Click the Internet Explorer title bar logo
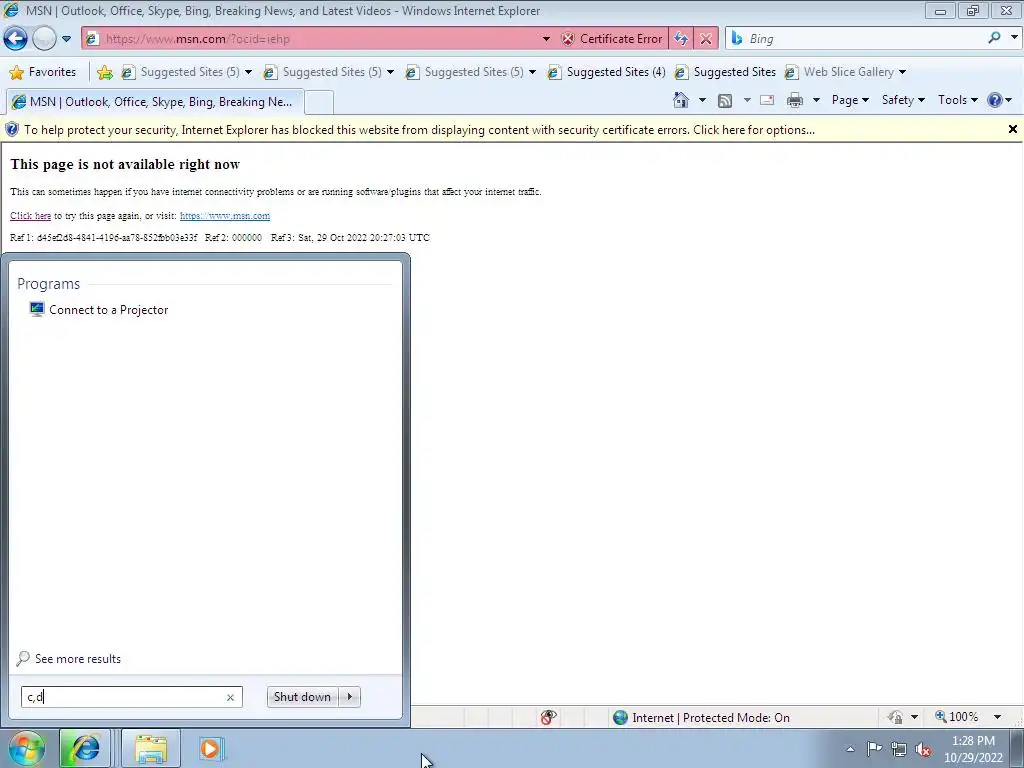This screenshot has width=1024, height=768. point(11,10)
